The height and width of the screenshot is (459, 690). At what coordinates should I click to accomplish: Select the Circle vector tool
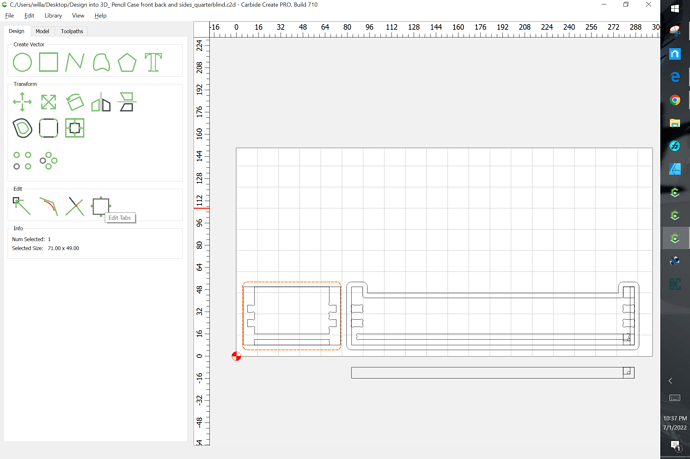coord(22,63)
